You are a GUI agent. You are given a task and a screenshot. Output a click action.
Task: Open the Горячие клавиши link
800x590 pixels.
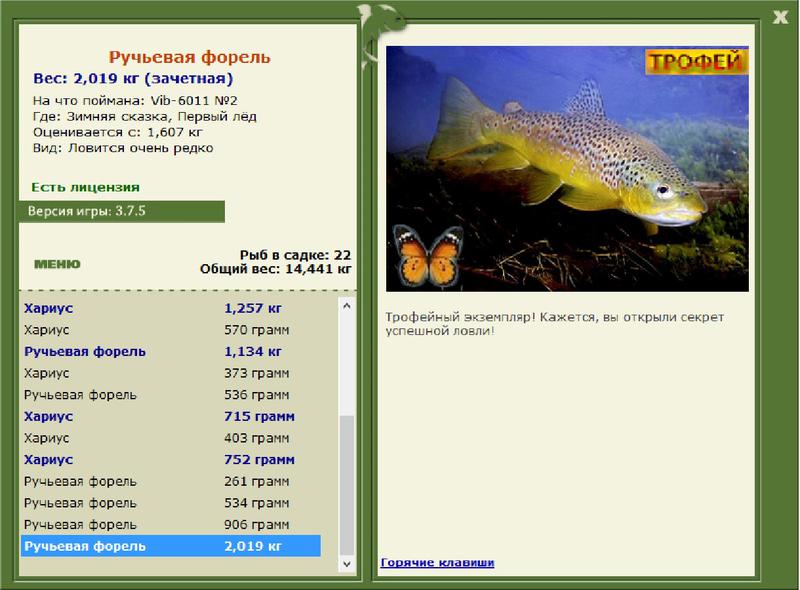click(437, 562)
